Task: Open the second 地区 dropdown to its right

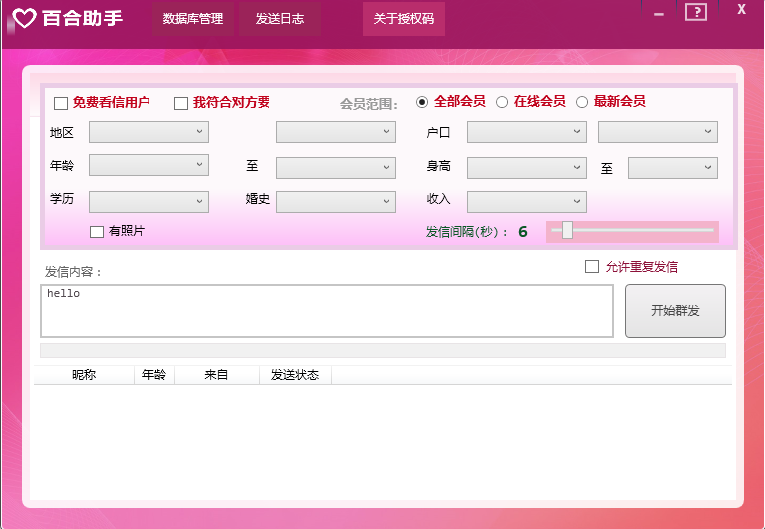Action: (336, 132)
